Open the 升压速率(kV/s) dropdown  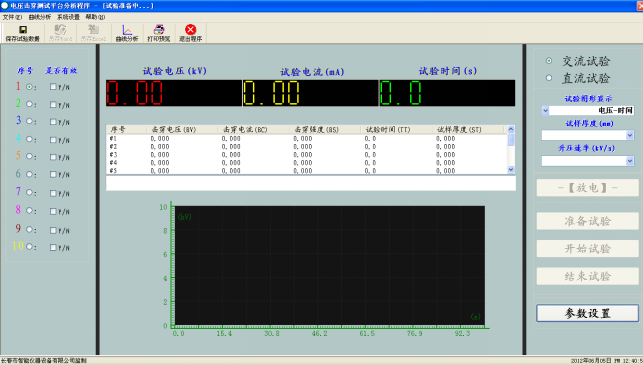(x=630, y=161)
